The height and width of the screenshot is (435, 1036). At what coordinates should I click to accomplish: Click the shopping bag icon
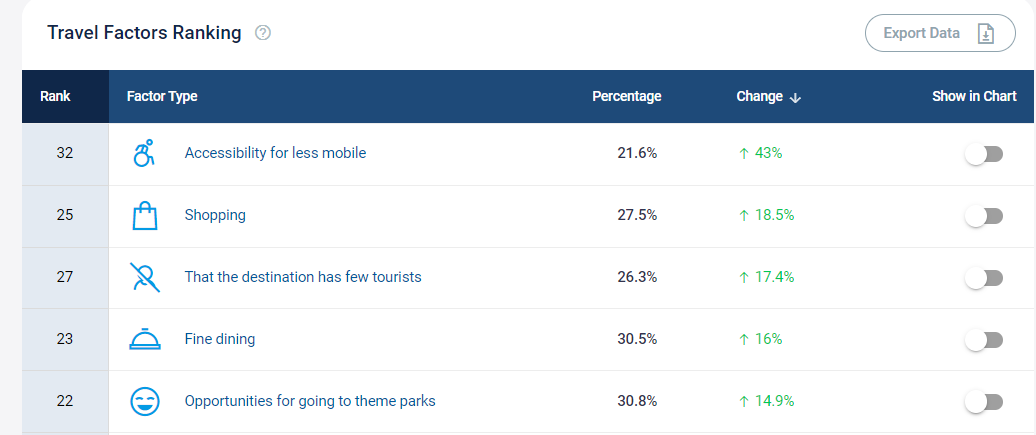point(145,216)
